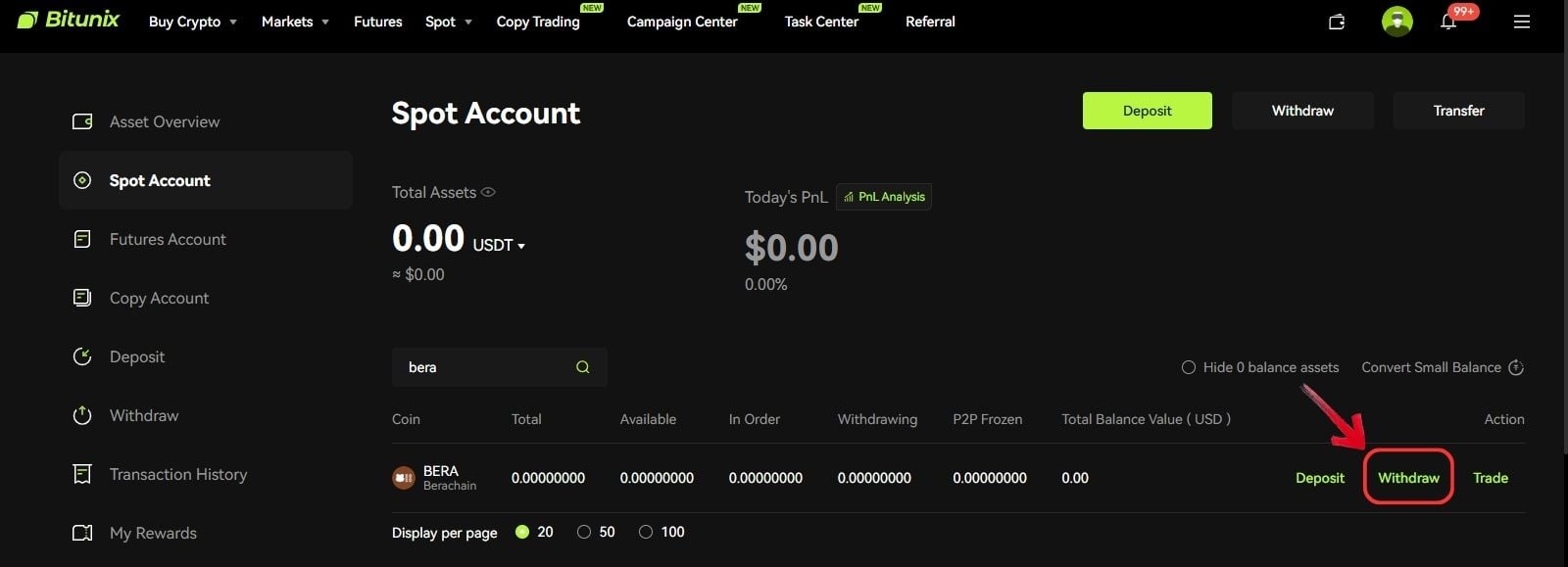Click the Futures Account sidebar icon
The height and width of the screenshot is (567, 1568).
(x=82, y=239)
